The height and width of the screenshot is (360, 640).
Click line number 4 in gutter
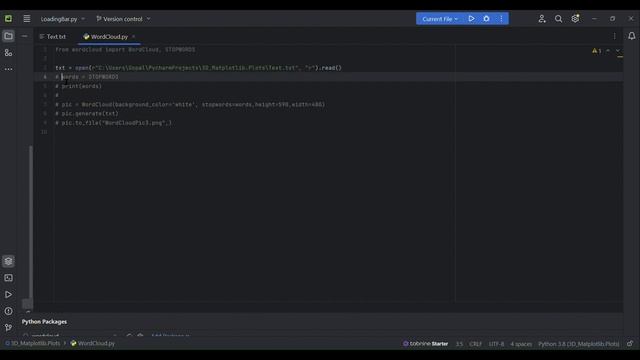(45, 77)
